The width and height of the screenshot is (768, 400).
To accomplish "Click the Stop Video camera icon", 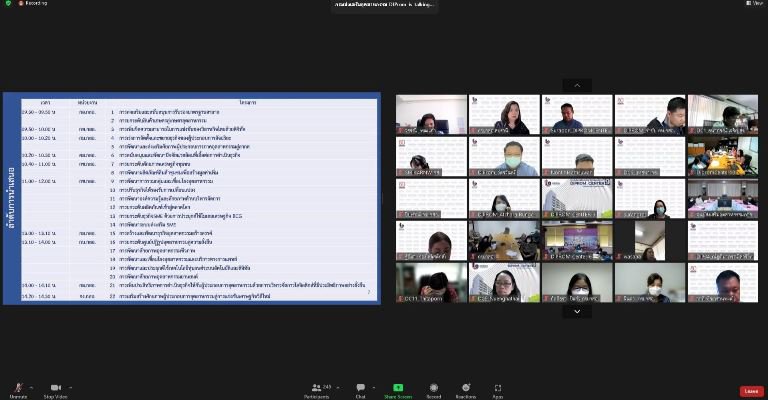I will point(55,387).
